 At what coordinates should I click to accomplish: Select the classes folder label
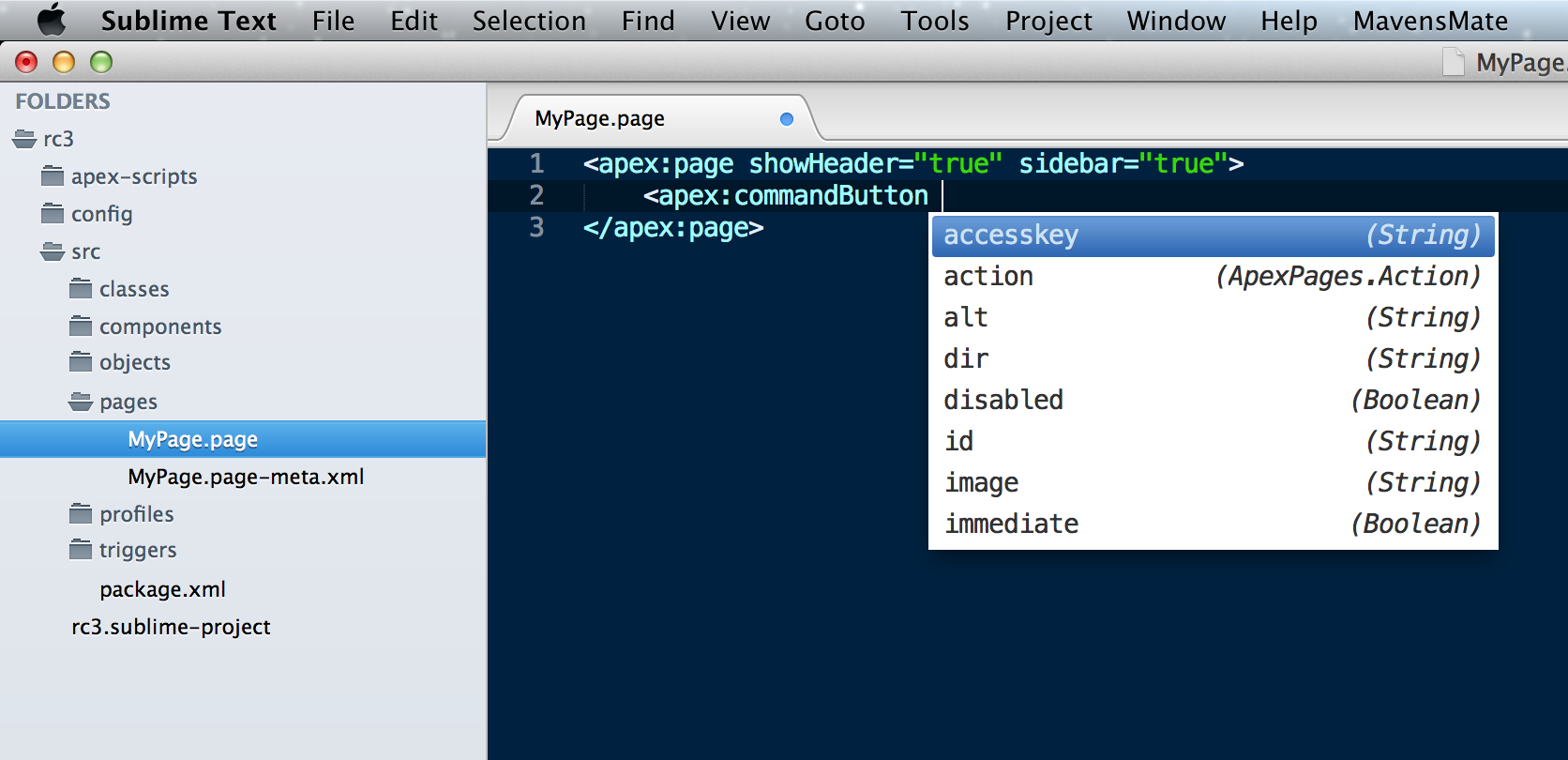(134, 289)
